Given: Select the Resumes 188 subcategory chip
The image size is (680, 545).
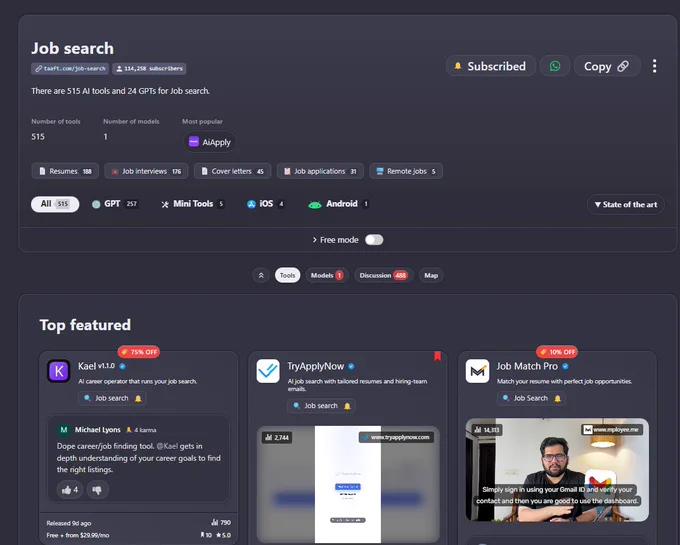Looking at the screenshot, I should coord(65,171).
